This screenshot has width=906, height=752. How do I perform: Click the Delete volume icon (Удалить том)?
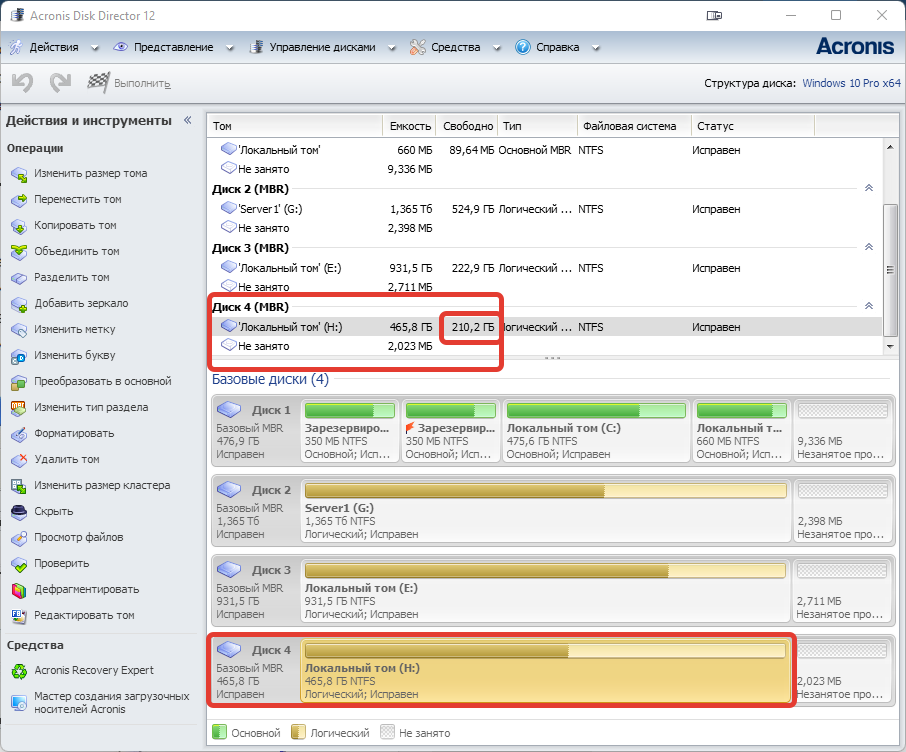(x=19, y=460)
